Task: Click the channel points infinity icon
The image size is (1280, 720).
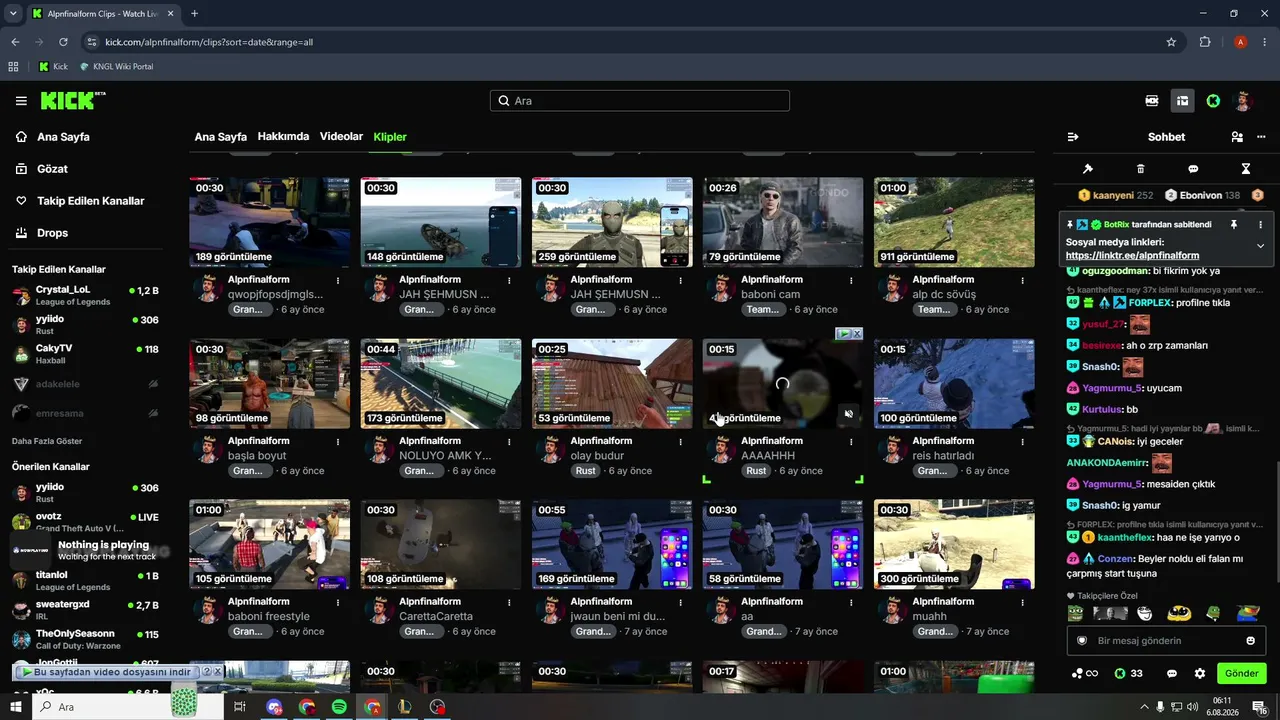Action: coord(1085,674)
